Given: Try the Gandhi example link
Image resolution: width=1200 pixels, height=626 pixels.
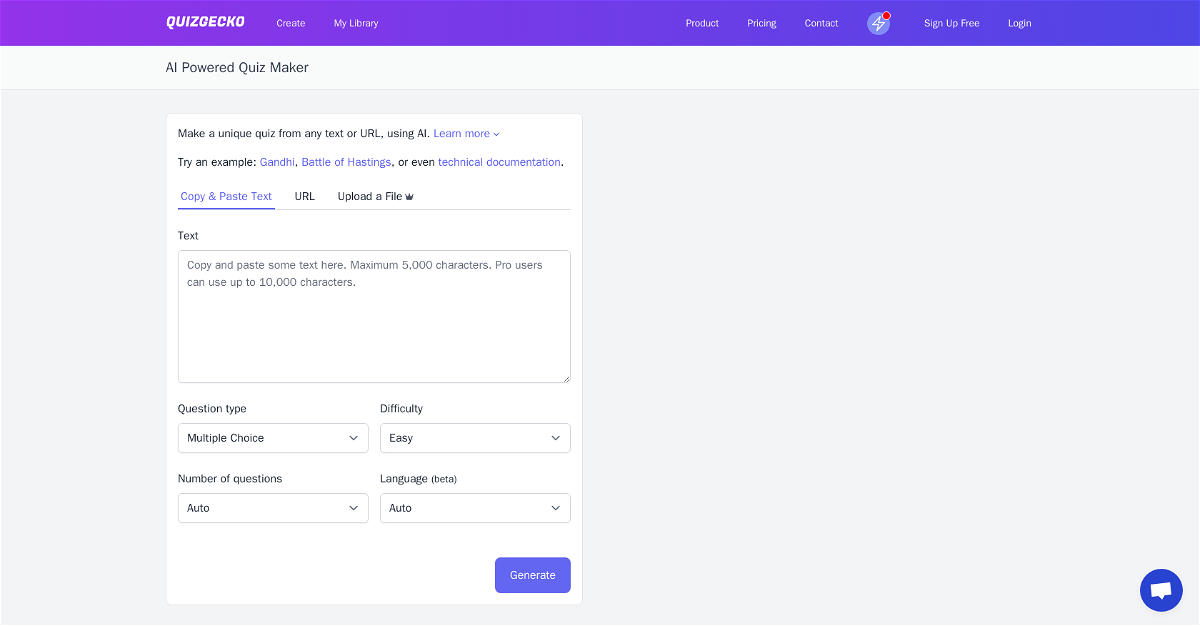Looking at the screenshot, I should point(277,162).
